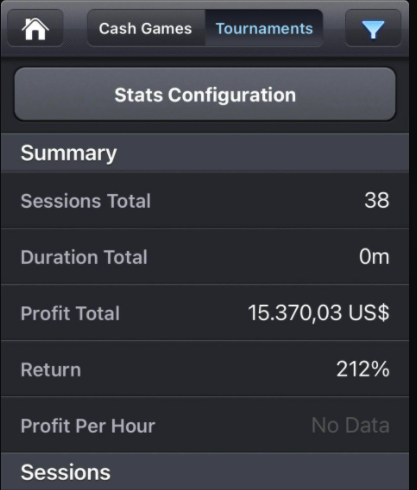The height and width of the screenshot is (490, 417).
Task: Click the word Configuration in the top button
Action: coord(232,95)
